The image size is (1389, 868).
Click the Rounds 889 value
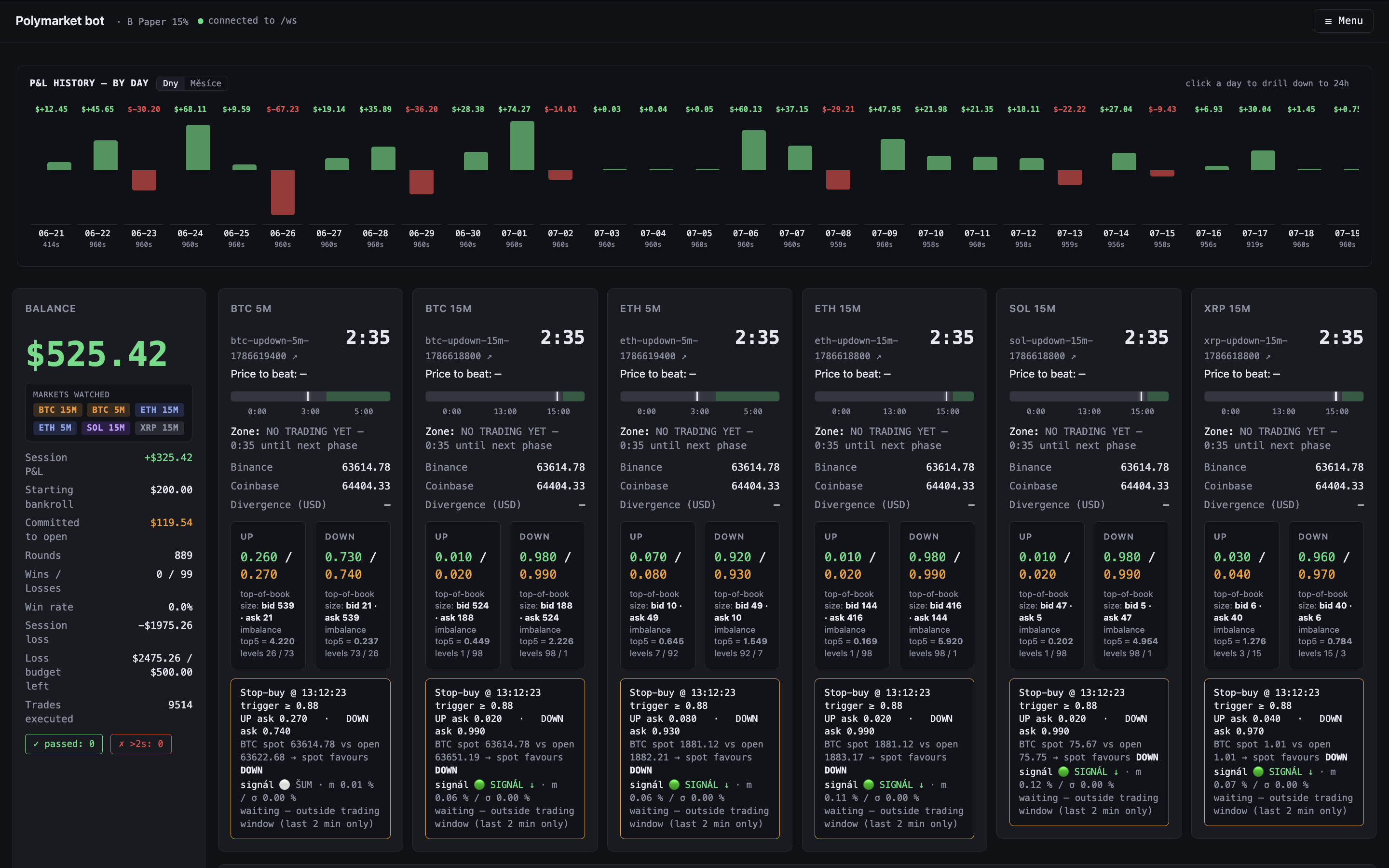(183, 555)
